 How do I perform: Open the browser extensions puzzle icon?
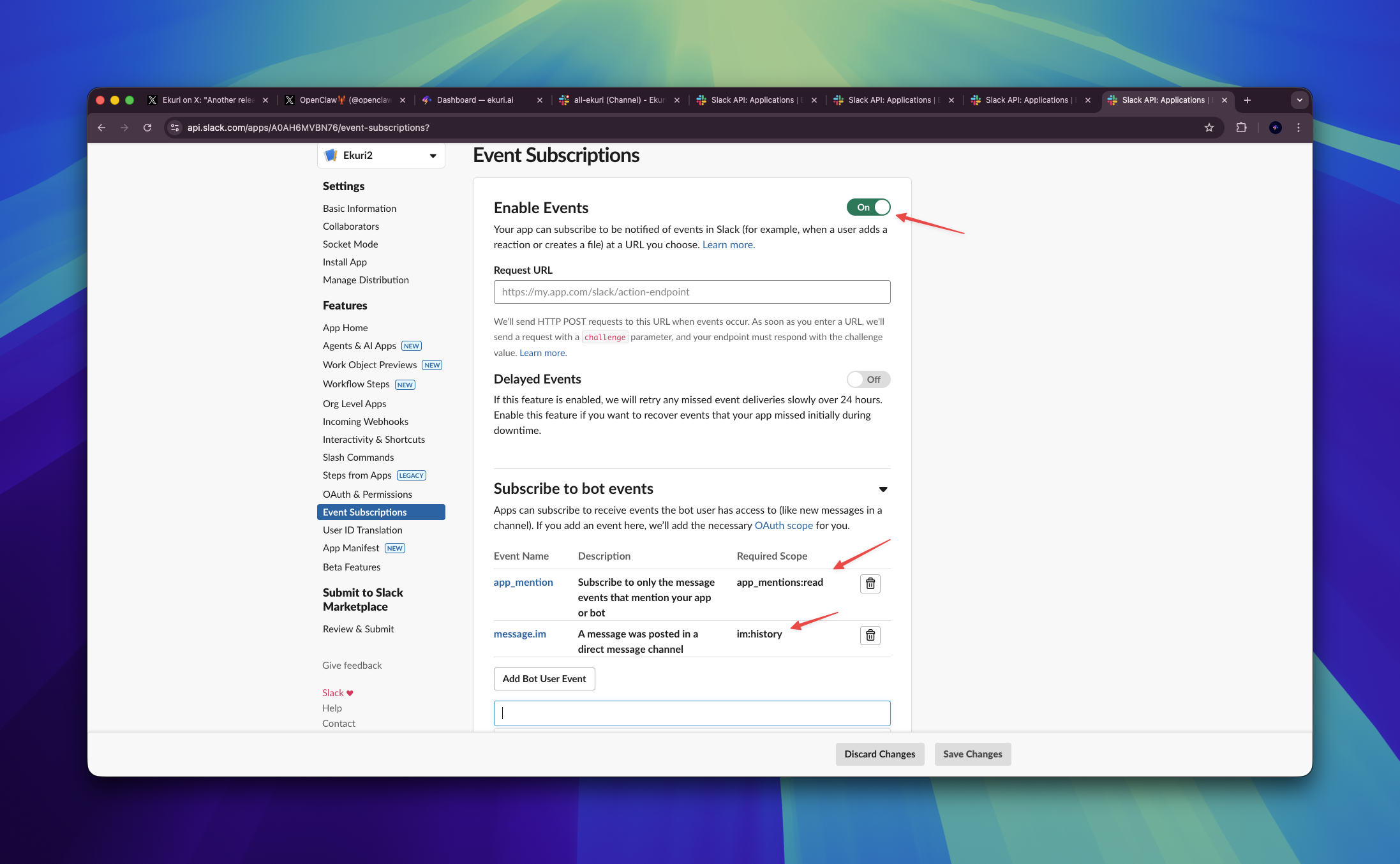(x=1241, y=128)
